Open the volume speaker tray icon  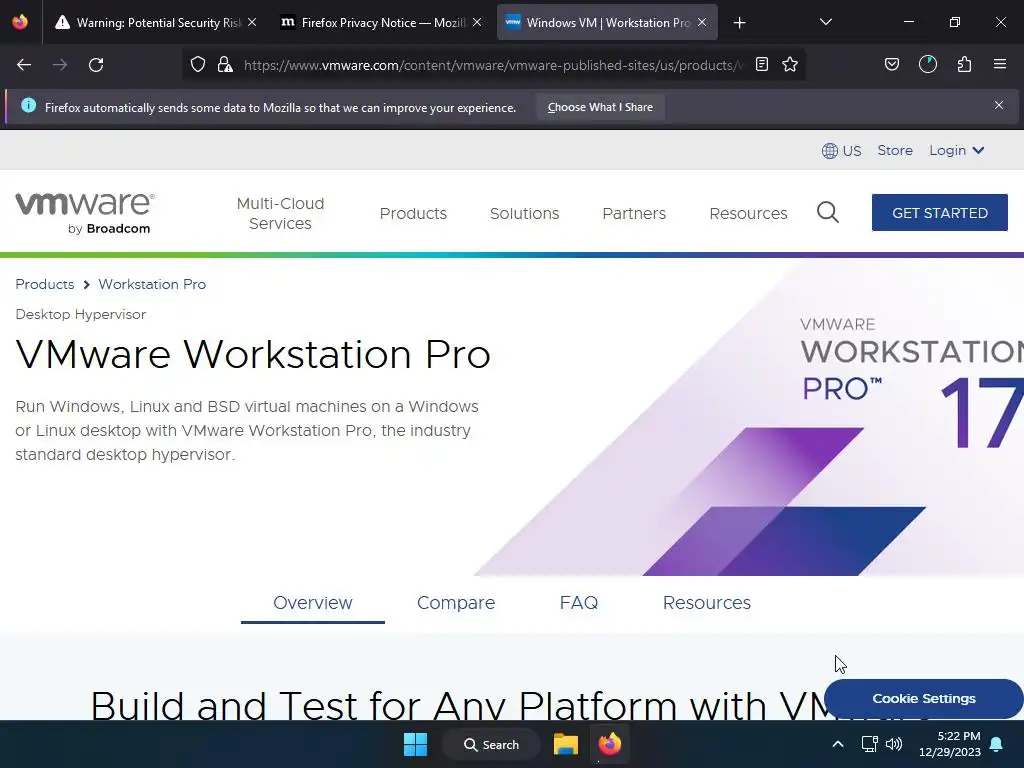coord(893,744)
